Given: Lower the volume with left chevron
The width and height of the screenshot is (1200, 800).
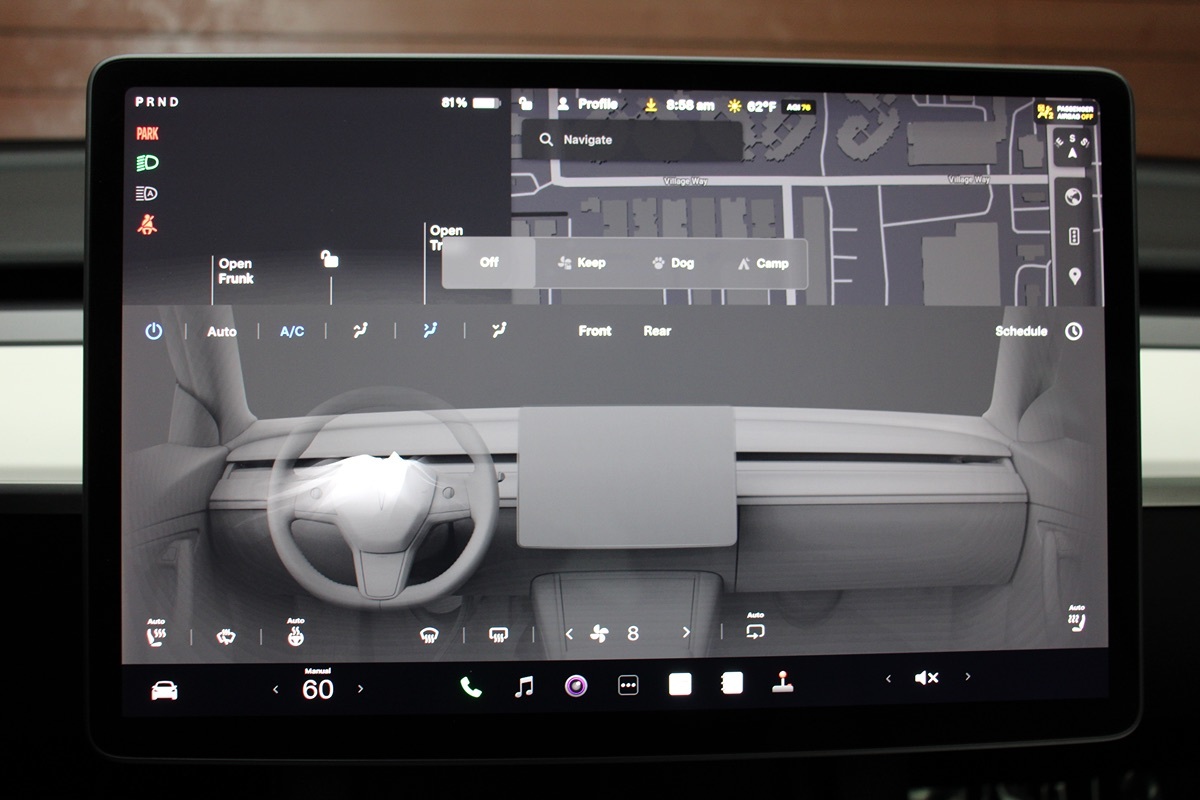Looking at the screenshot, I should click(x=888, y=678).
